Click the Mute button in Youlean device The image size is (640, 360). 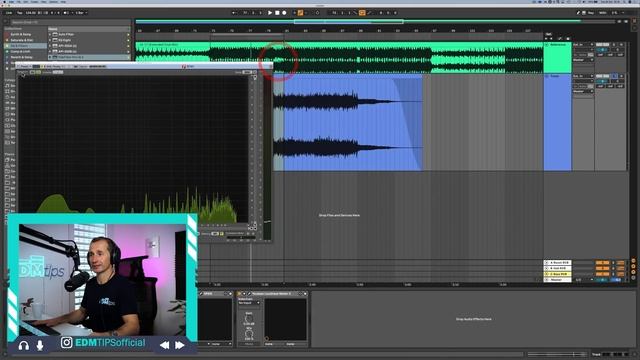pyautogui.click(x=249, y=344)
